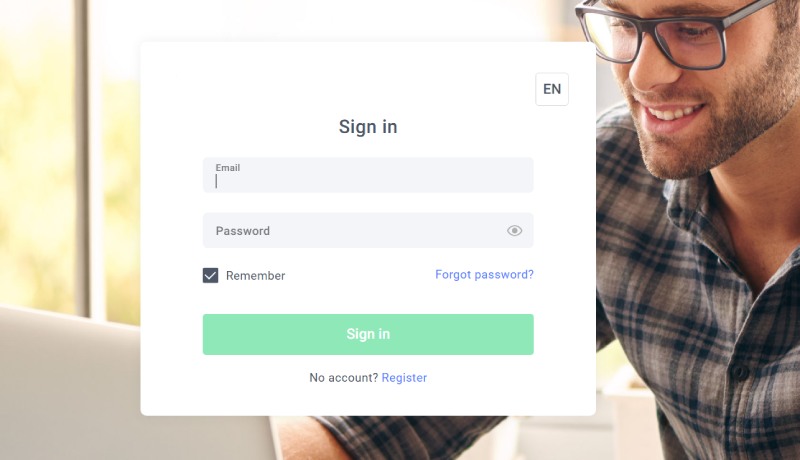
Task: Focus the Email input field
Action: 368,175
